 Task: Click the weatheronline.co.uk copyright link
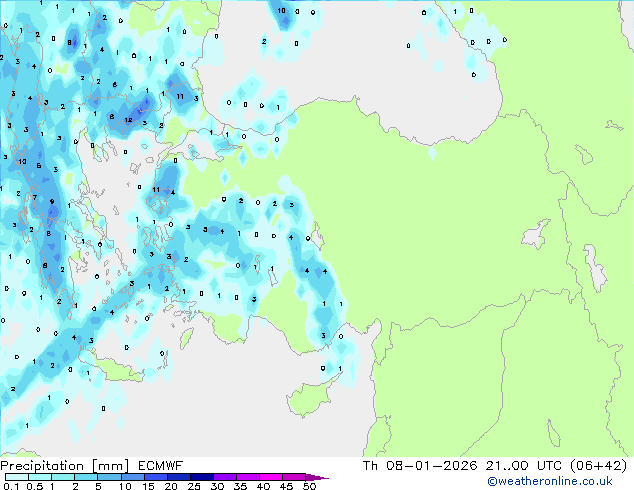click(550, 481)
